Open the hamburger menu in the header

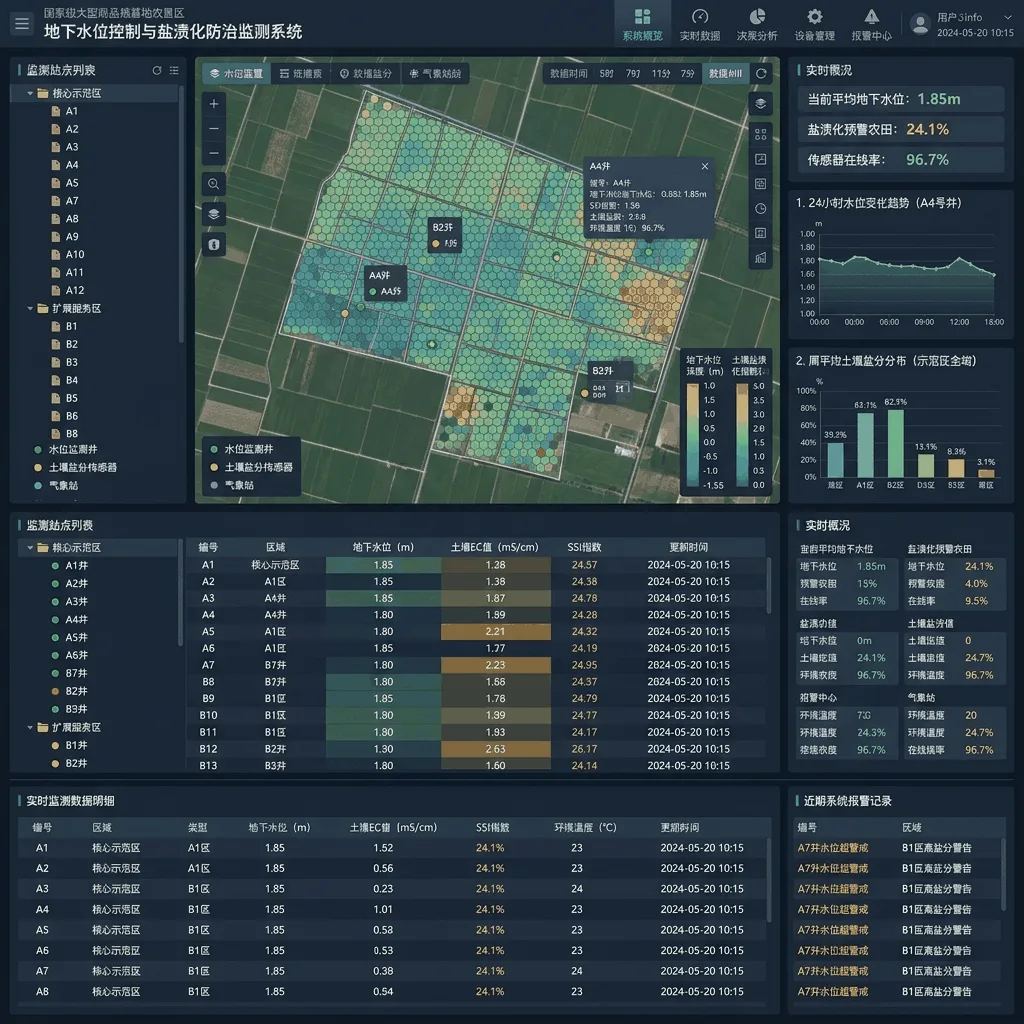pyautogui.click(x=22, y=24)
